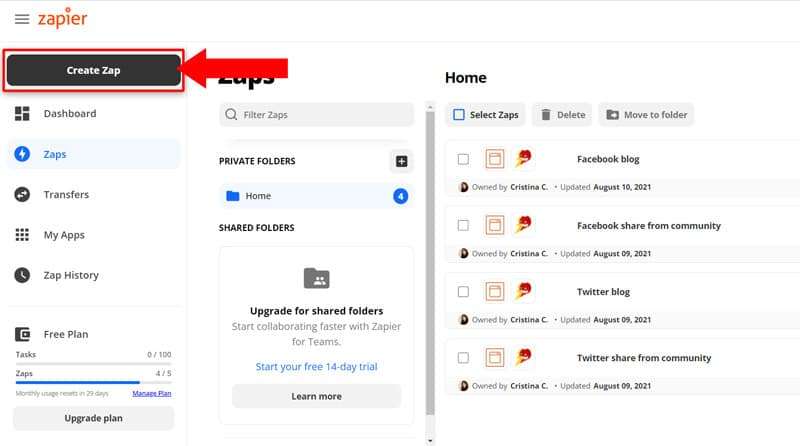
Task: Select the Transfers sidebar icon
Action: 22,194
